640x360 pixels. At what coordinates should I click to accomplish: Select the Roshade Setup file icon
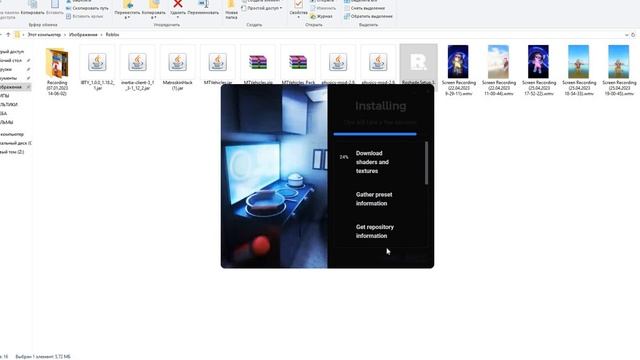[x=418, y=62]
